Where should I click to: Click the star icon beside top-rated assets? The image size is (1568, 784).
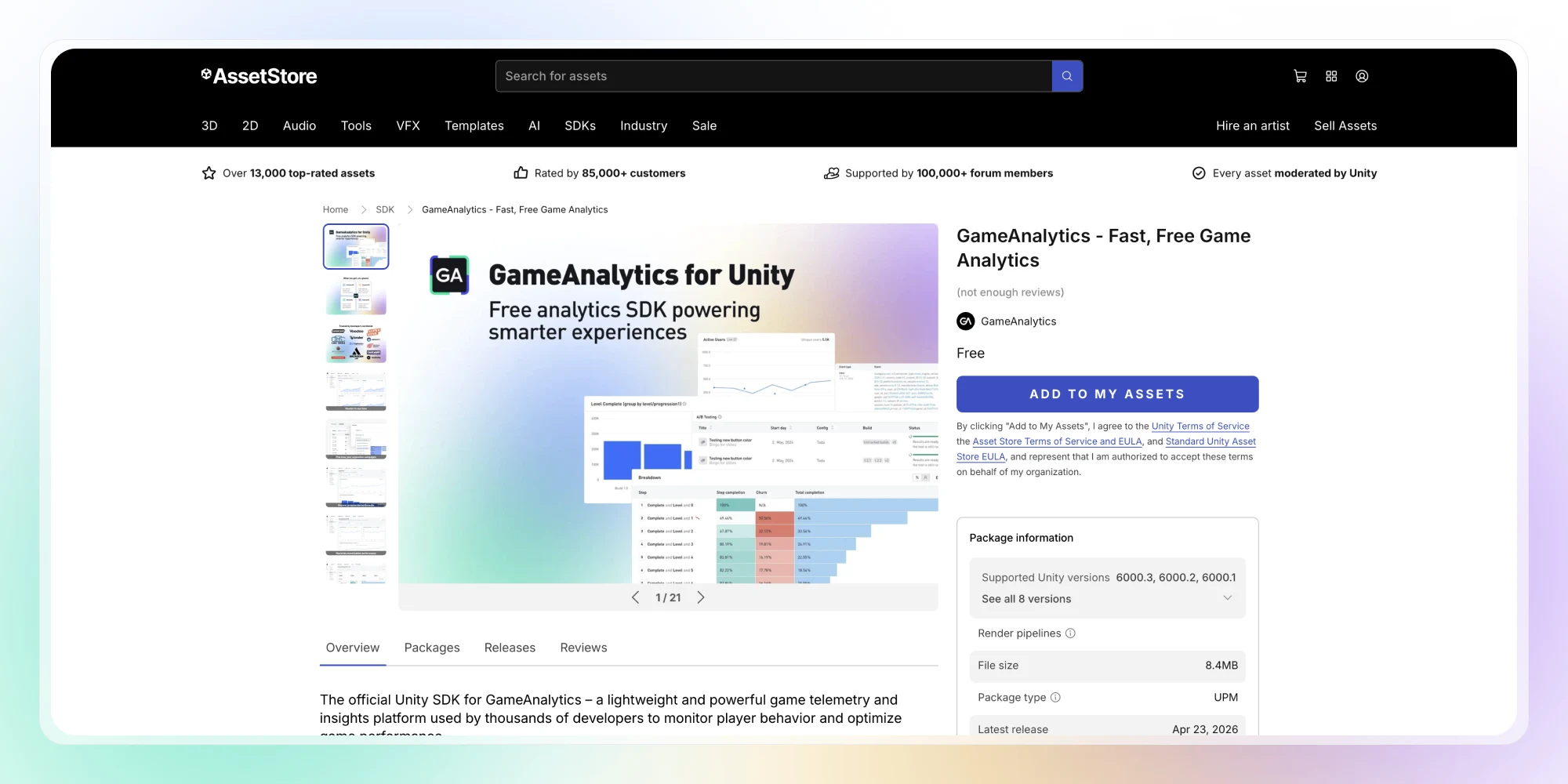pyautogui.click(x=209, y=173)
